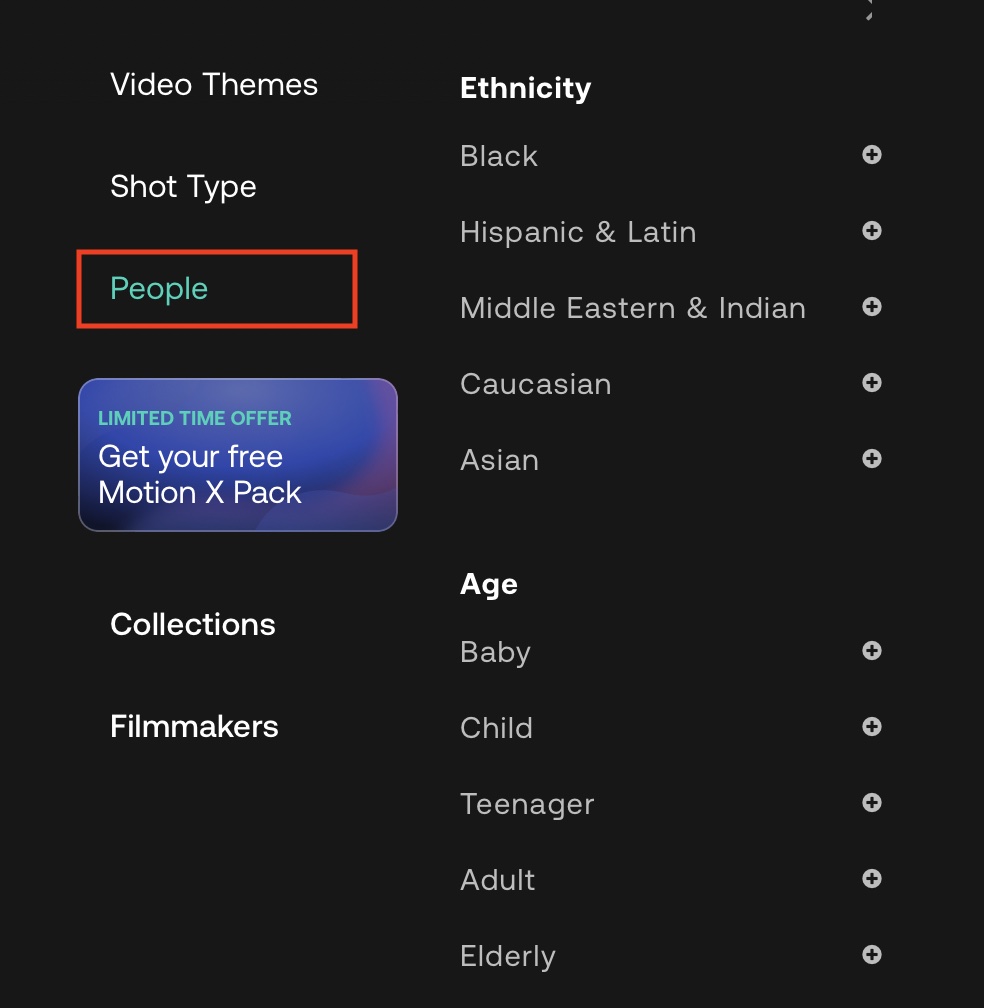Go to the Filmmakers section
The width and height of the screenshot is (984, 1008).
click(x=194, y=727)
